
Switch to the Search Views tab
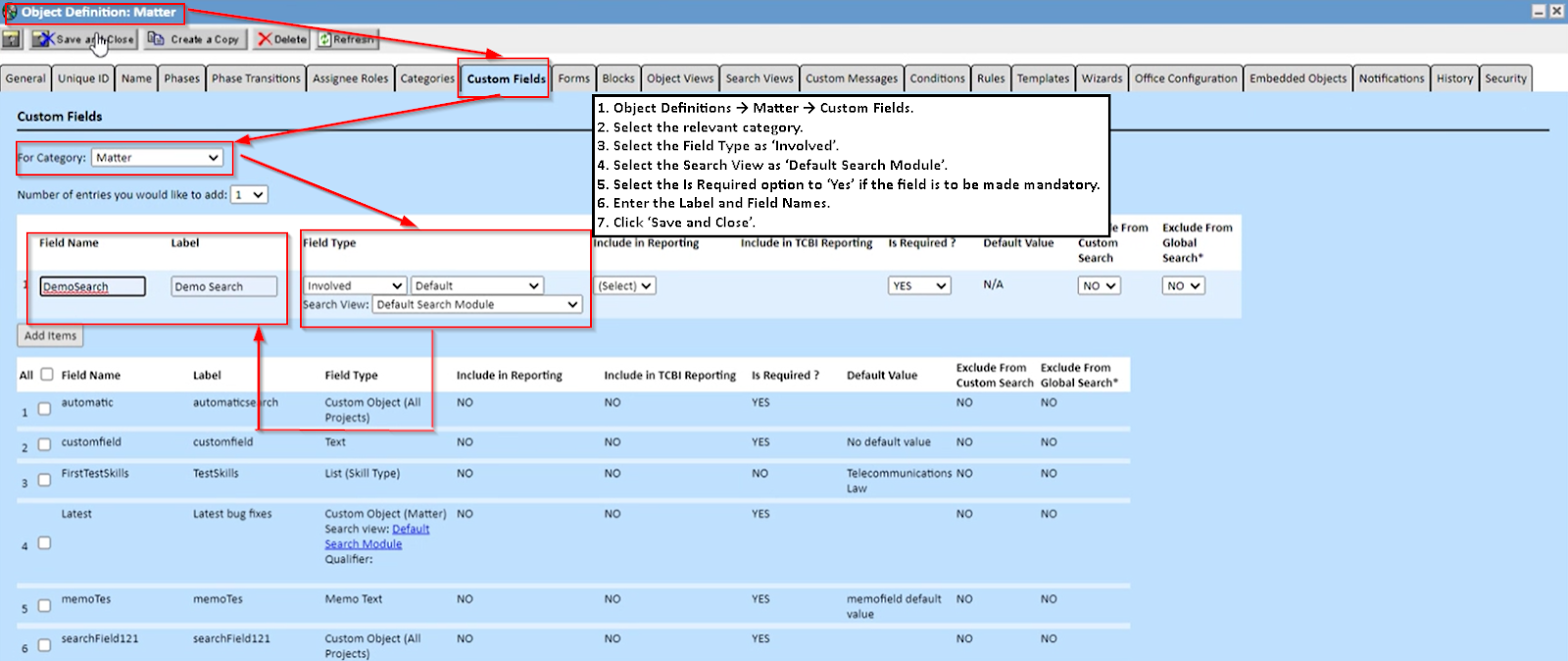click(x=759, y=78)
